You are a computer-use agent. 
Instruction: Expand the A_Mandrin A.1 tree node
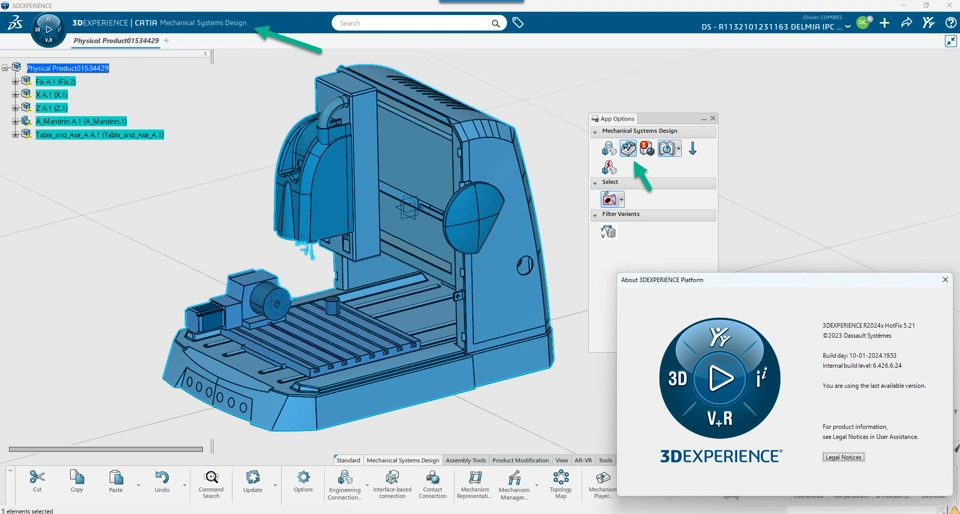[15, 121]
